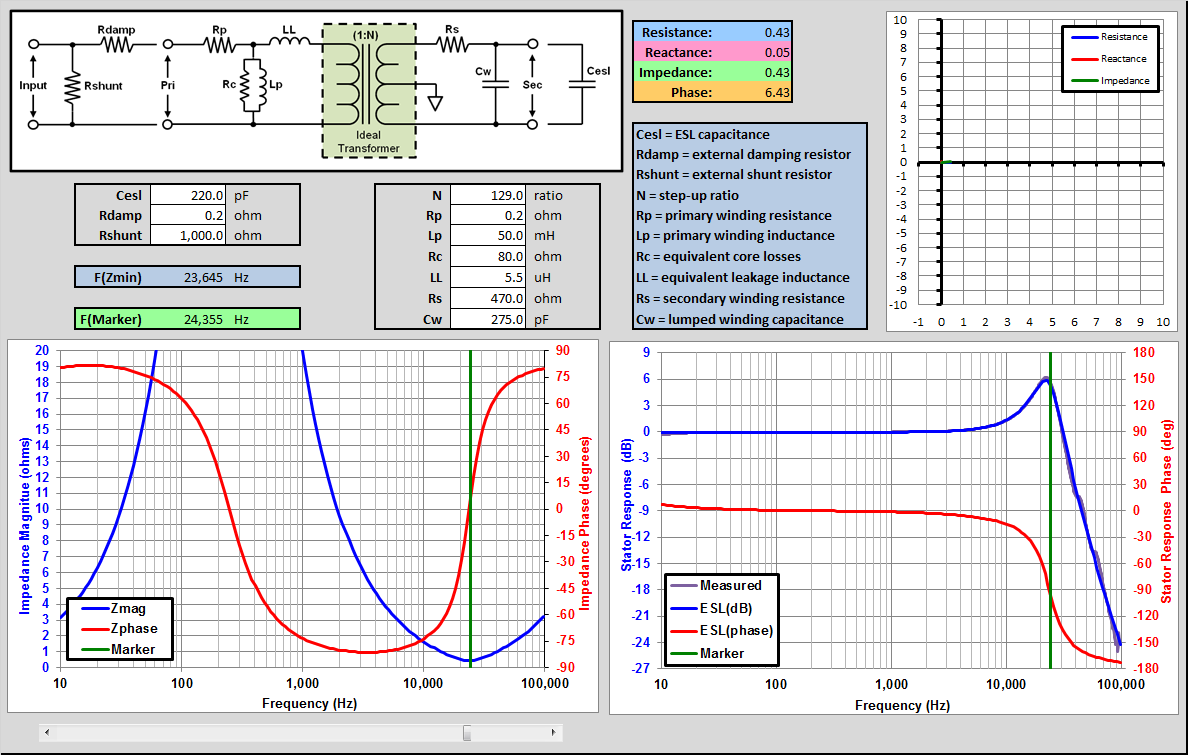Click the ESL(phase) legend entry

point(722,631)
